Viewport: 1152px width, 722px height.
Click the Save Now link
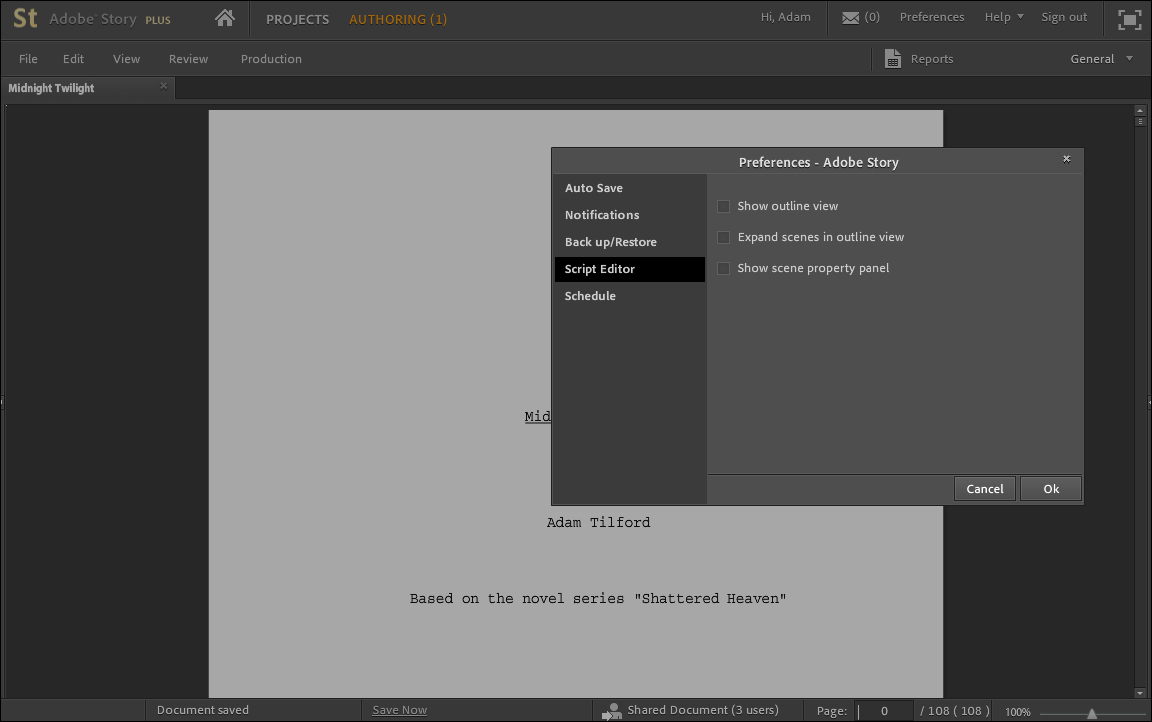(x=399, y=710)
